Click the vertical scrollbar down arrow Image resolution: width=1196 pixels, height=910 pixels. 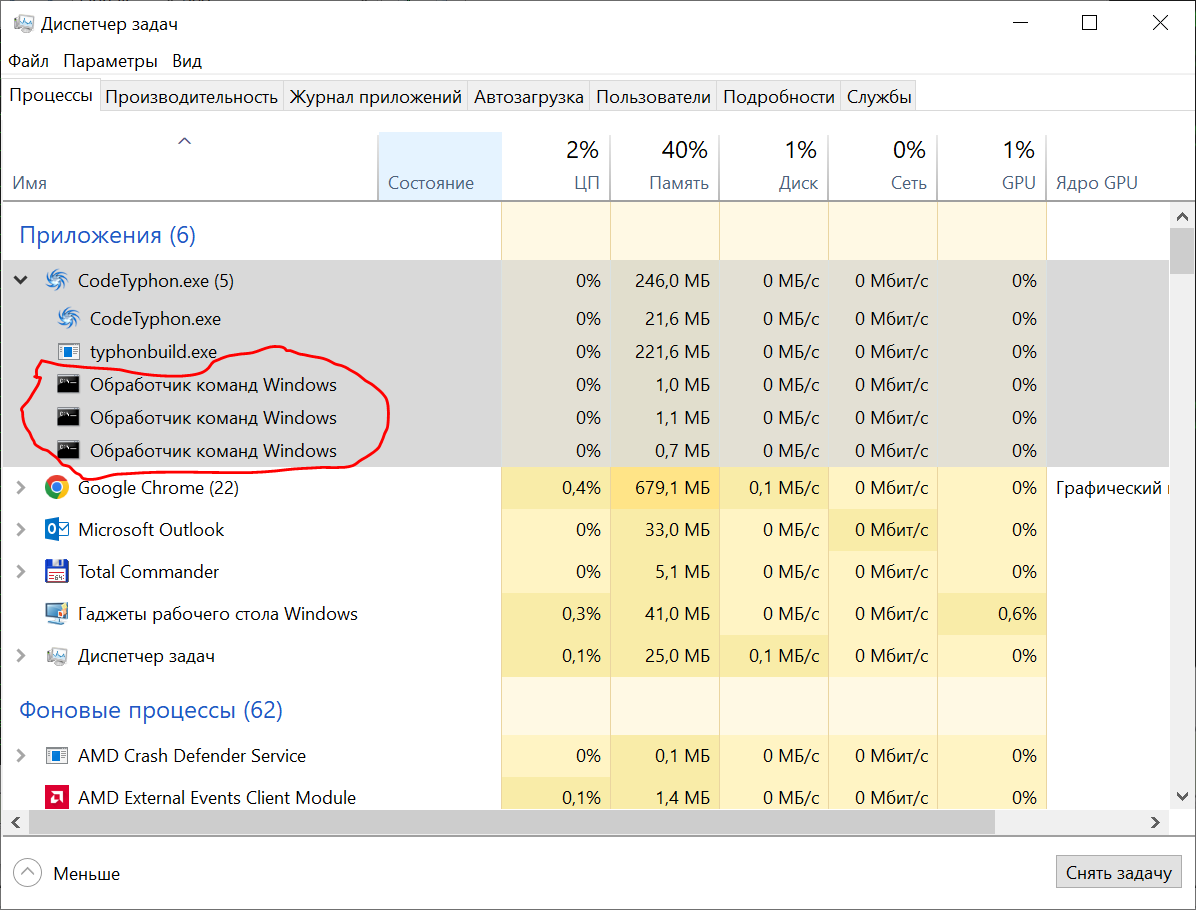click(x=1182, y=796)
